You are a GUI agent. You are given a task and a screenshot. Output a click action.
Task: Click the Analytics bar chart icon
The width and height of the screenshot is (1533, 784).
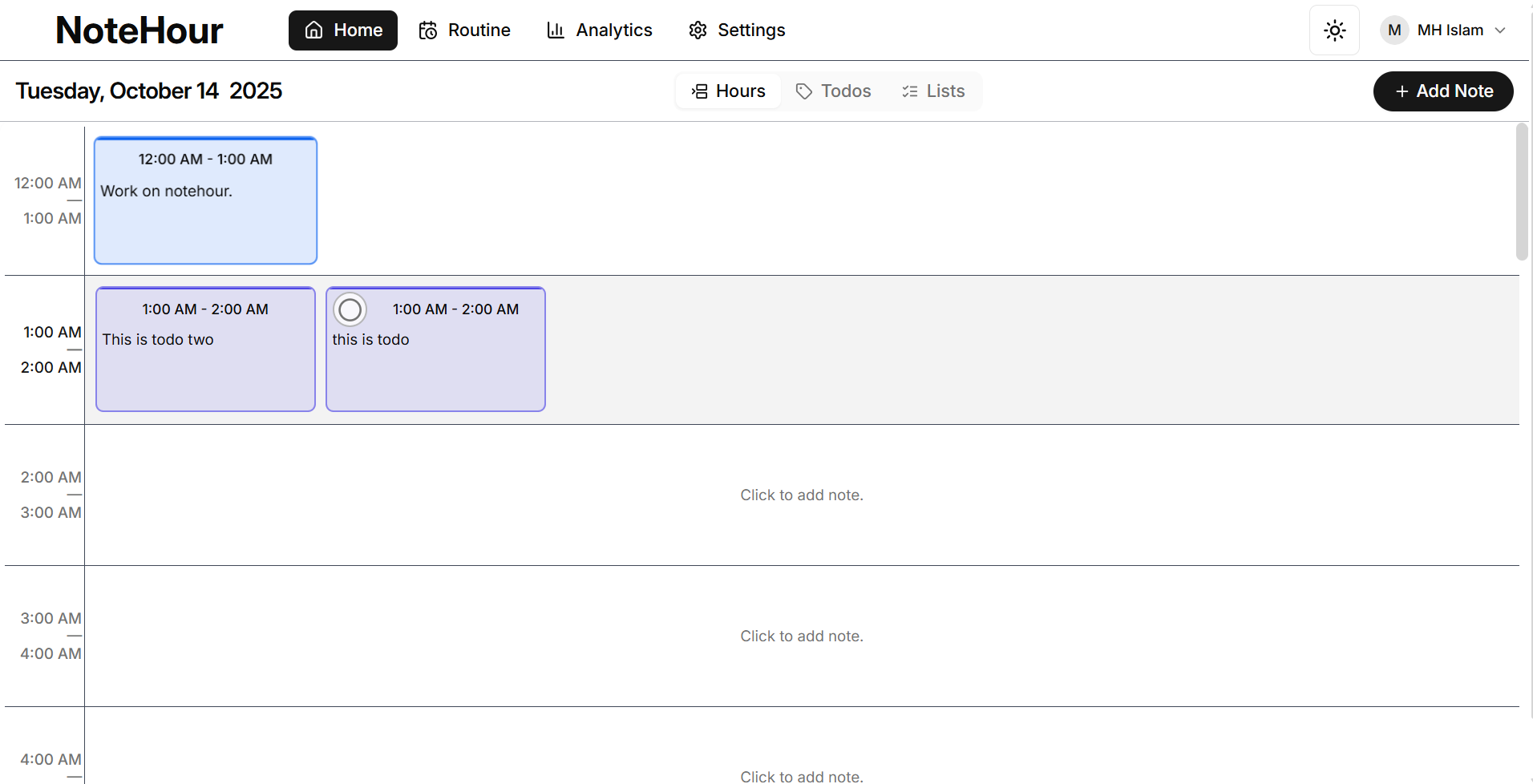tap(556, 30)
